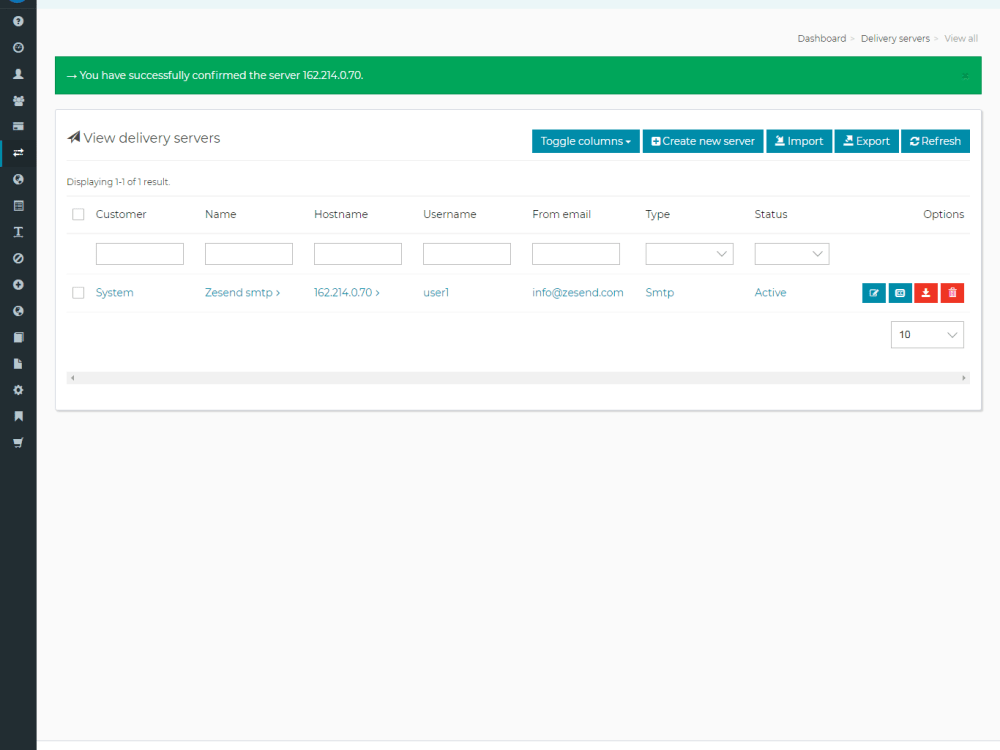Open the text T sidebar icon
1000x750 pixels.
click(x=18, y=232)
